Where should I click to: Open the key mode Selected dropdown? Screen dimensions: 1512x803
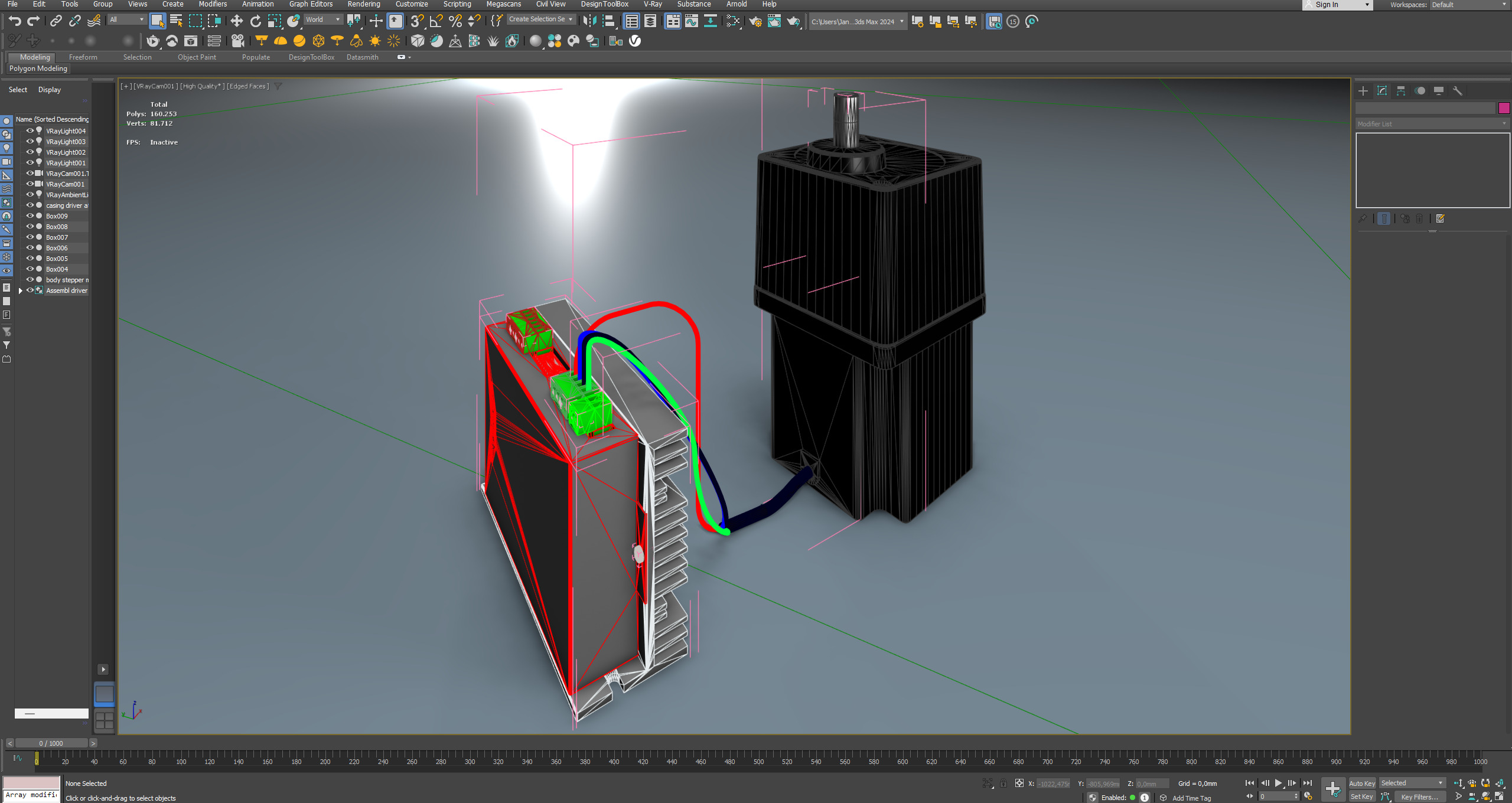click(x=1412, y=784)
